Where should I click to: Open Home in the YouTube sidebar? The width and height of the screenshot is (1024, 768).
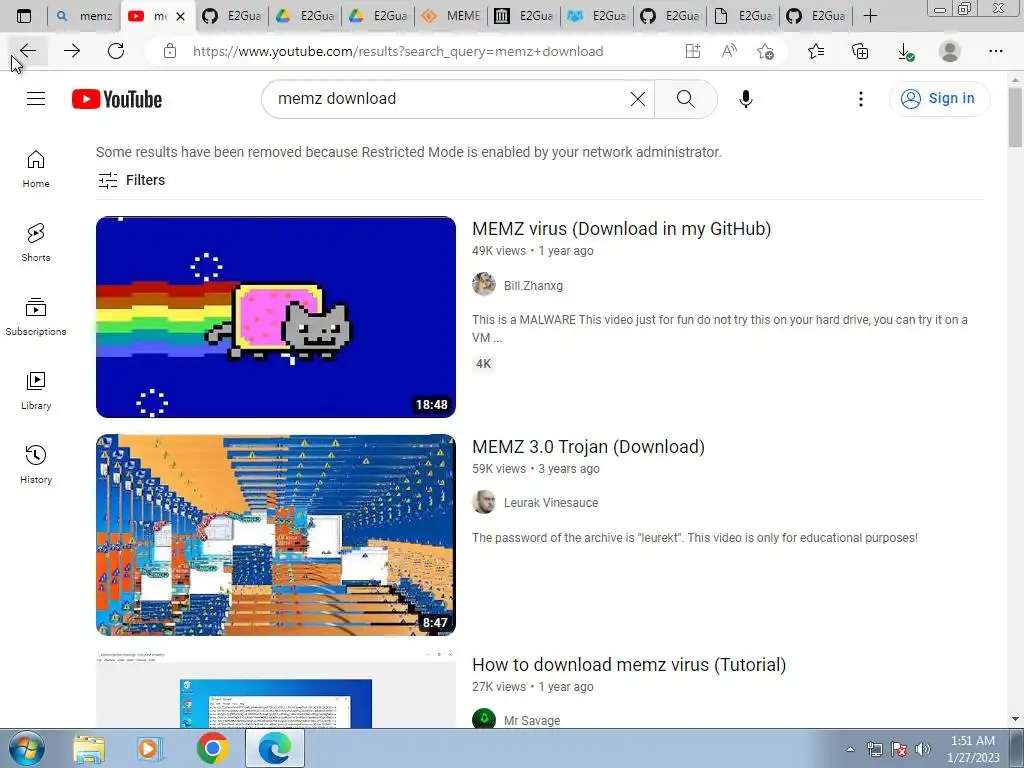[36, 169]
